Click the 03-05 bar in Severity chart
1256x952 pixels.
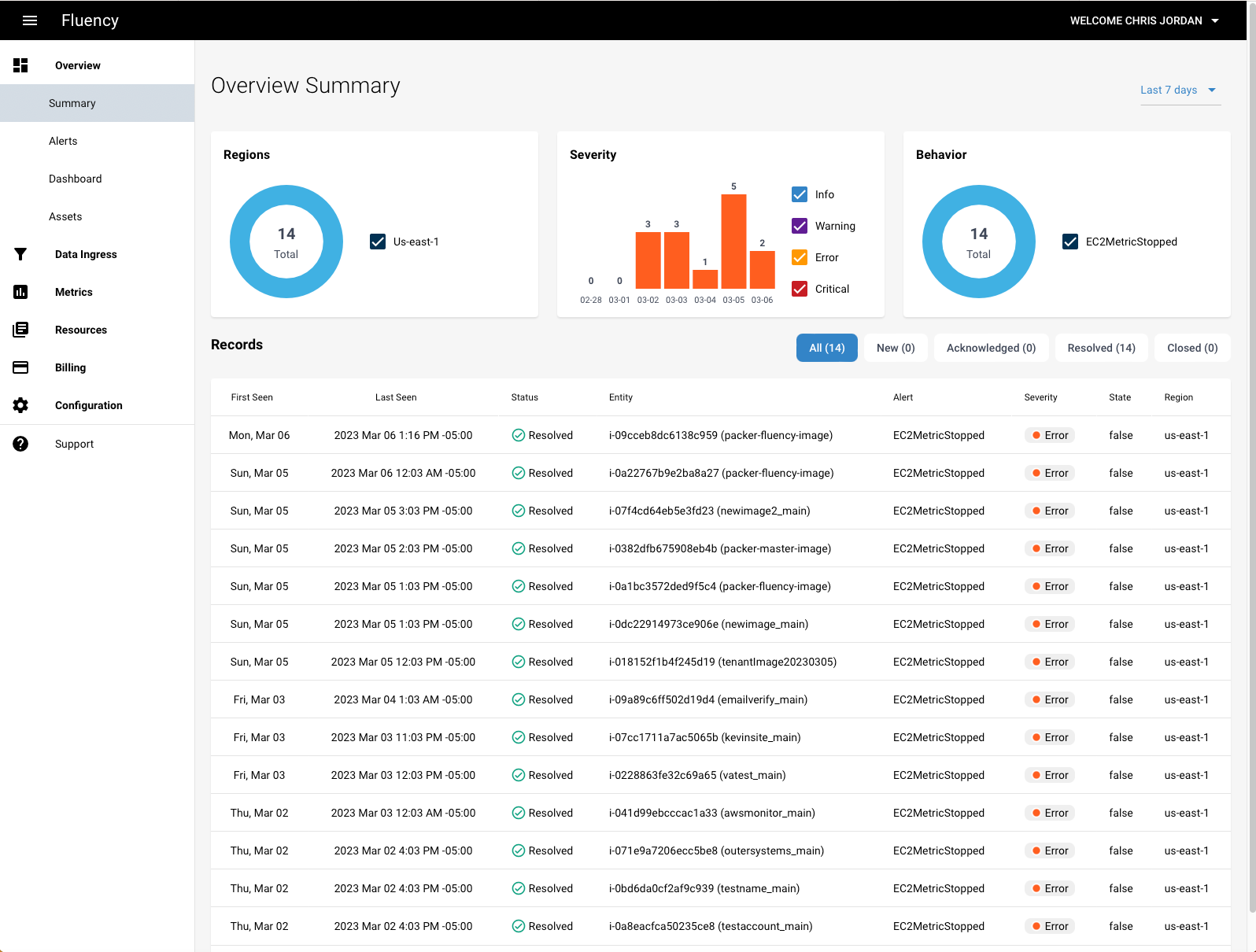(x=733, y=242)
